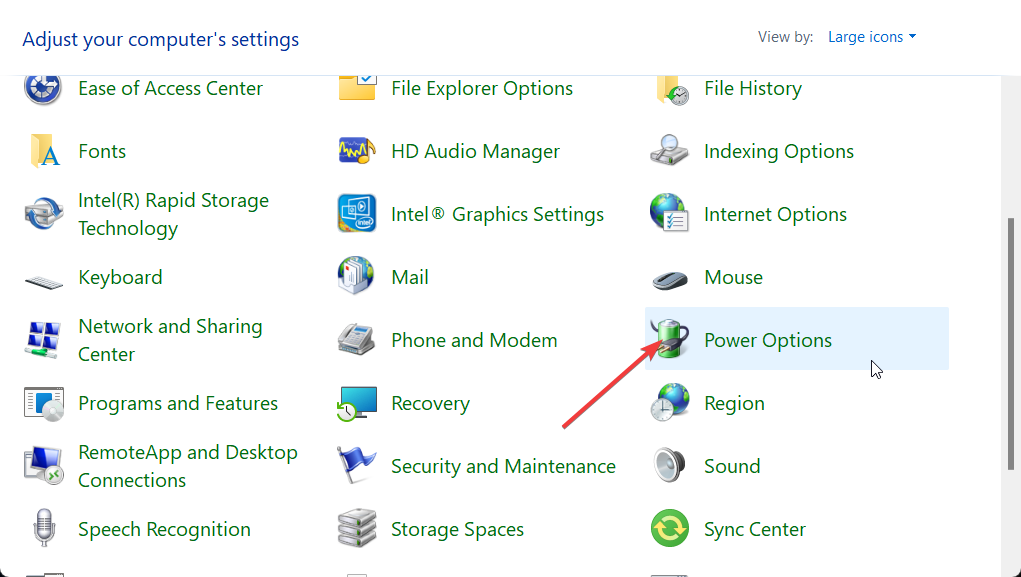Screen dimensions: 1021x577
Task: Click the Recovery icon
Action: click(x=356, y=403)
